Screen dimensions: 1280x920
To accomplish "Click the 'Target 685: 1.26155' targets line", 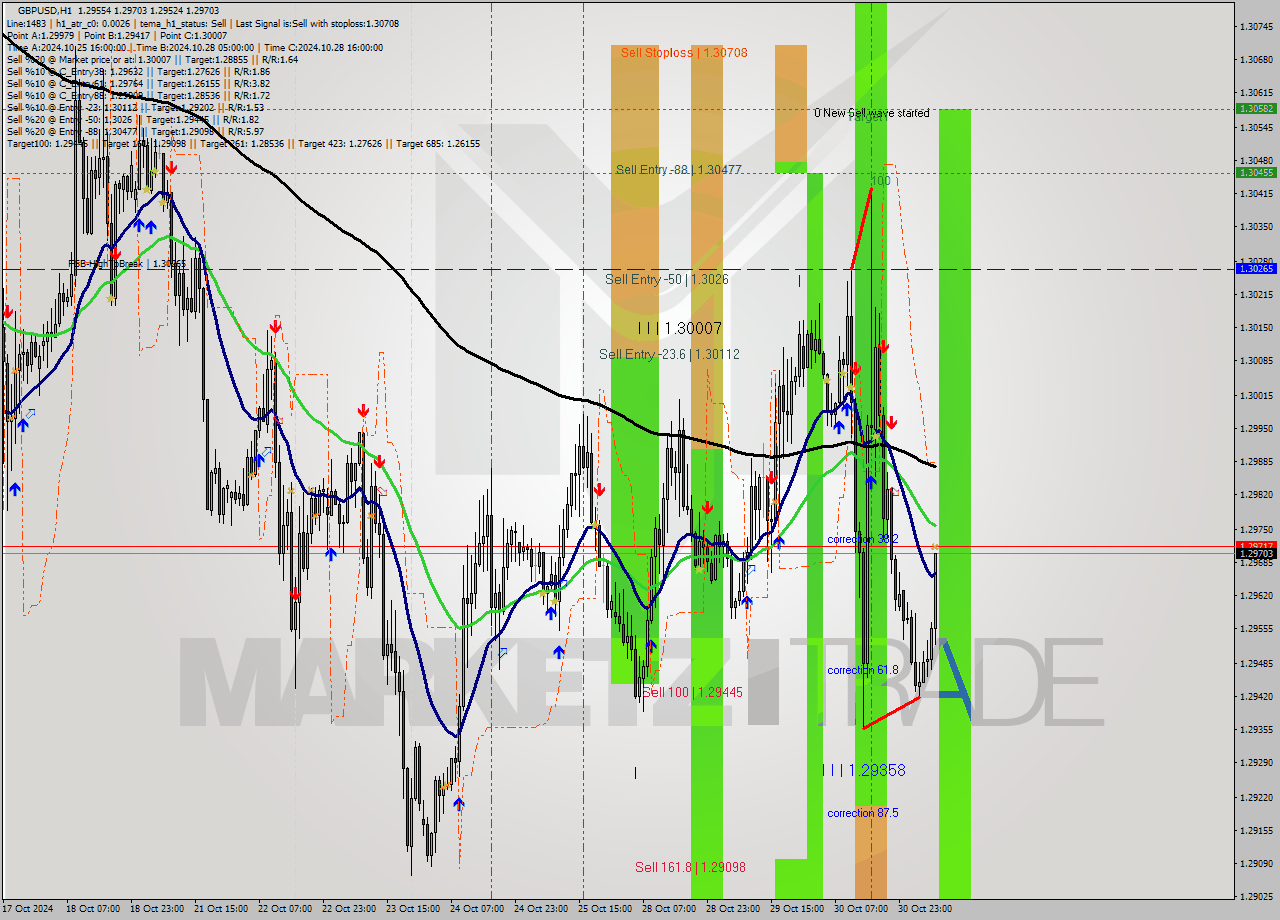I will (x=243, y=143).
